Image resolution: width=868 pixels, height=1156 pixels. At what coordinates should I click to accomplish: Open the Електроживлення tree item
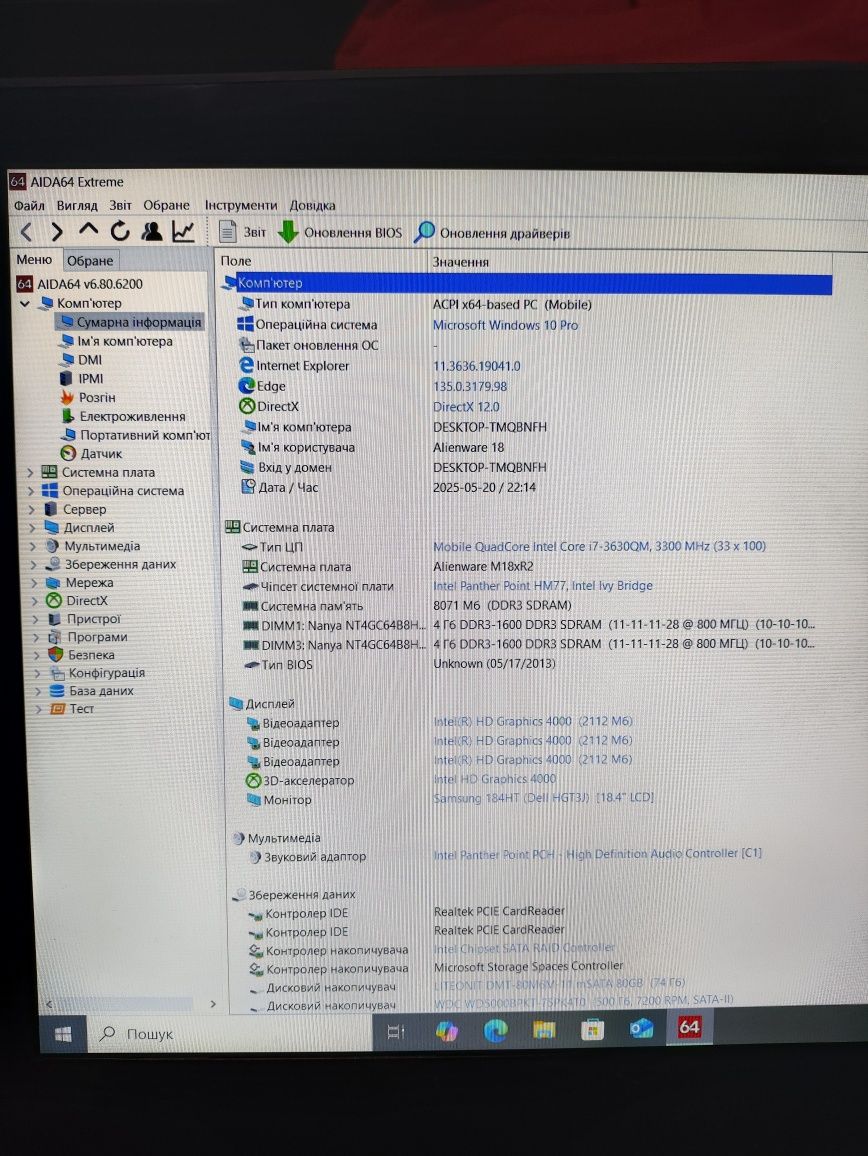pyautogui.click(x=123, y=416)
